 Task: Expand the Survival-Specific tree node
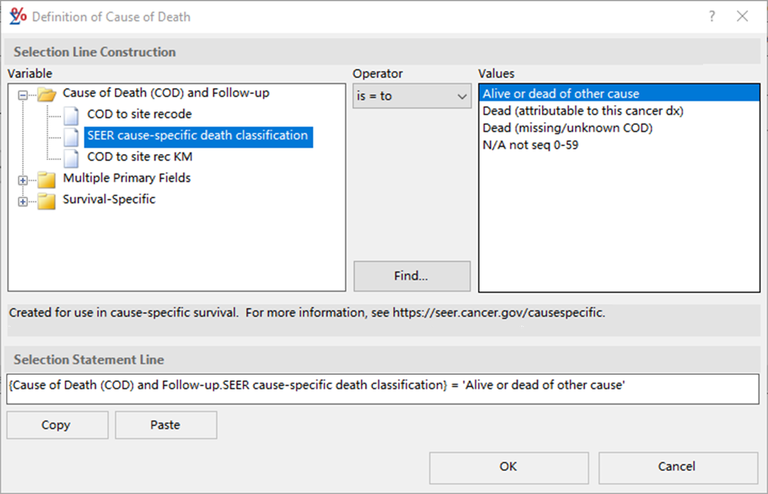point(23,200)
